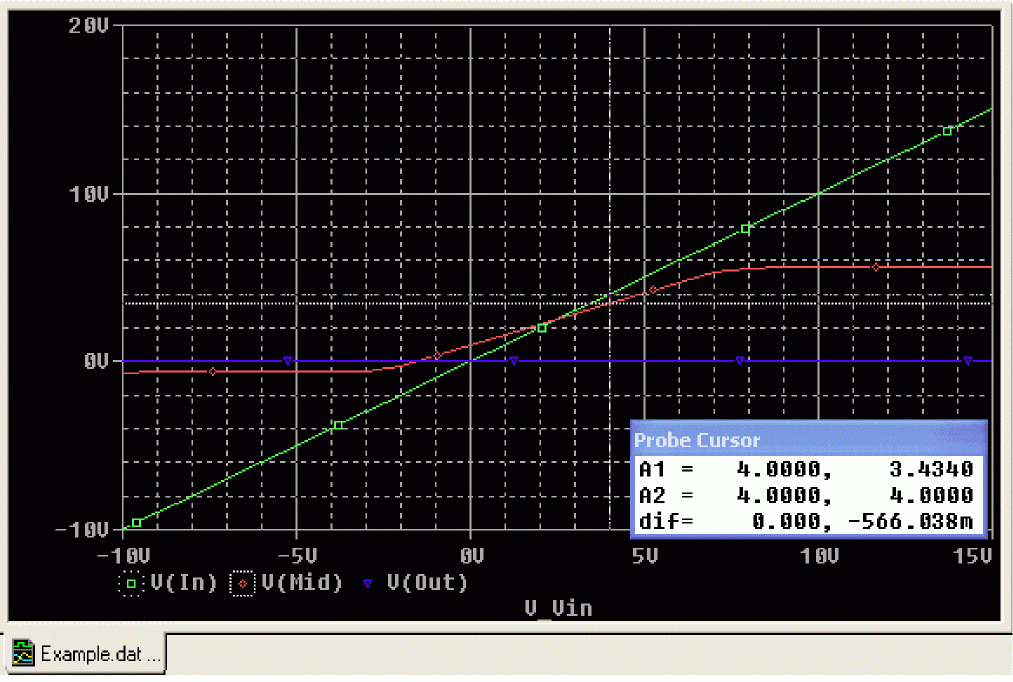This screenshot has width=1013, height=682.
Task: Click the V(Mid) trace label
Action: tap(302, 583)
